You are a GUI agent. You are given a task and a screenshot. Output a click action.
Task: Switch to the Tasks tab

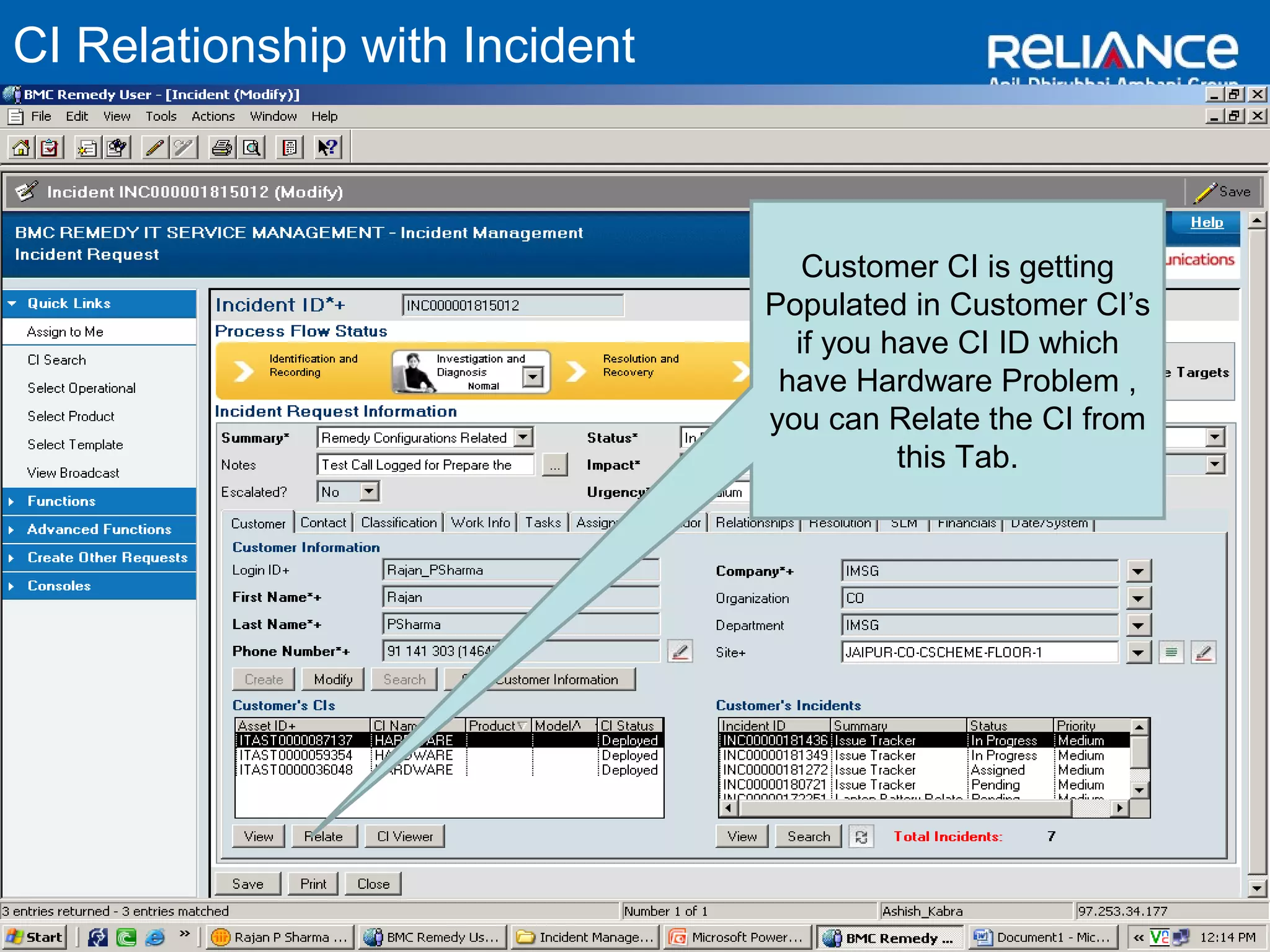coord(543,522)
